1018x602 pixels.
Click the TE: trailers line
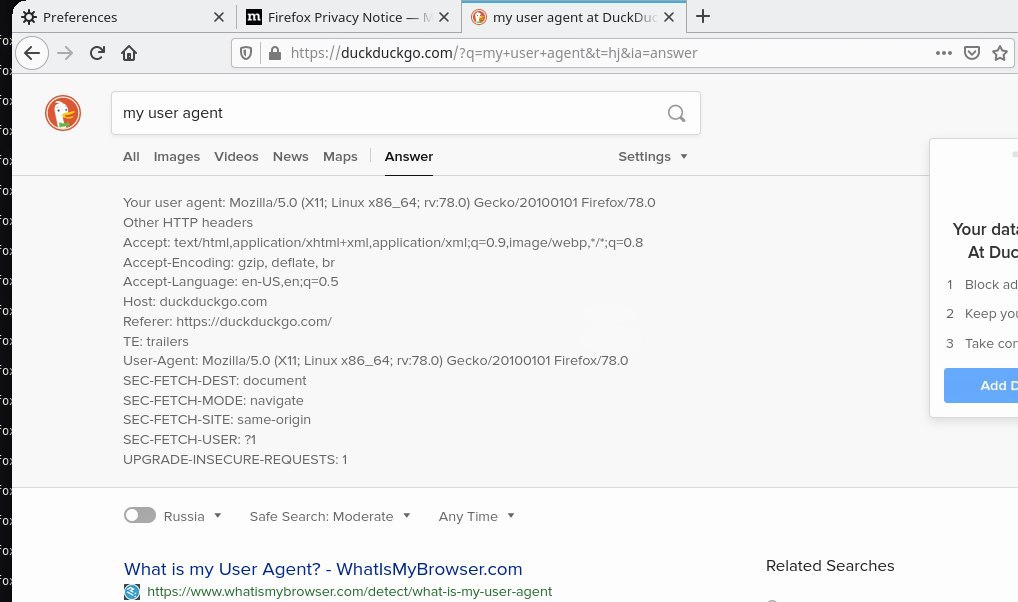pos(156,342)
